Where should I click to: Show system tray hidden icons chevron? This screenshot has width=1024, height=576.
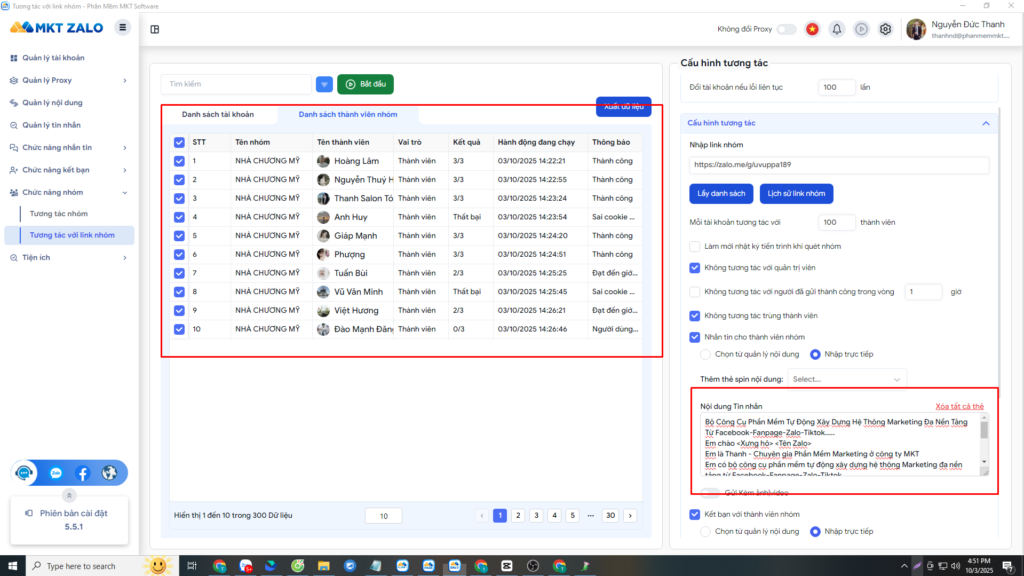tap(904, 566)
